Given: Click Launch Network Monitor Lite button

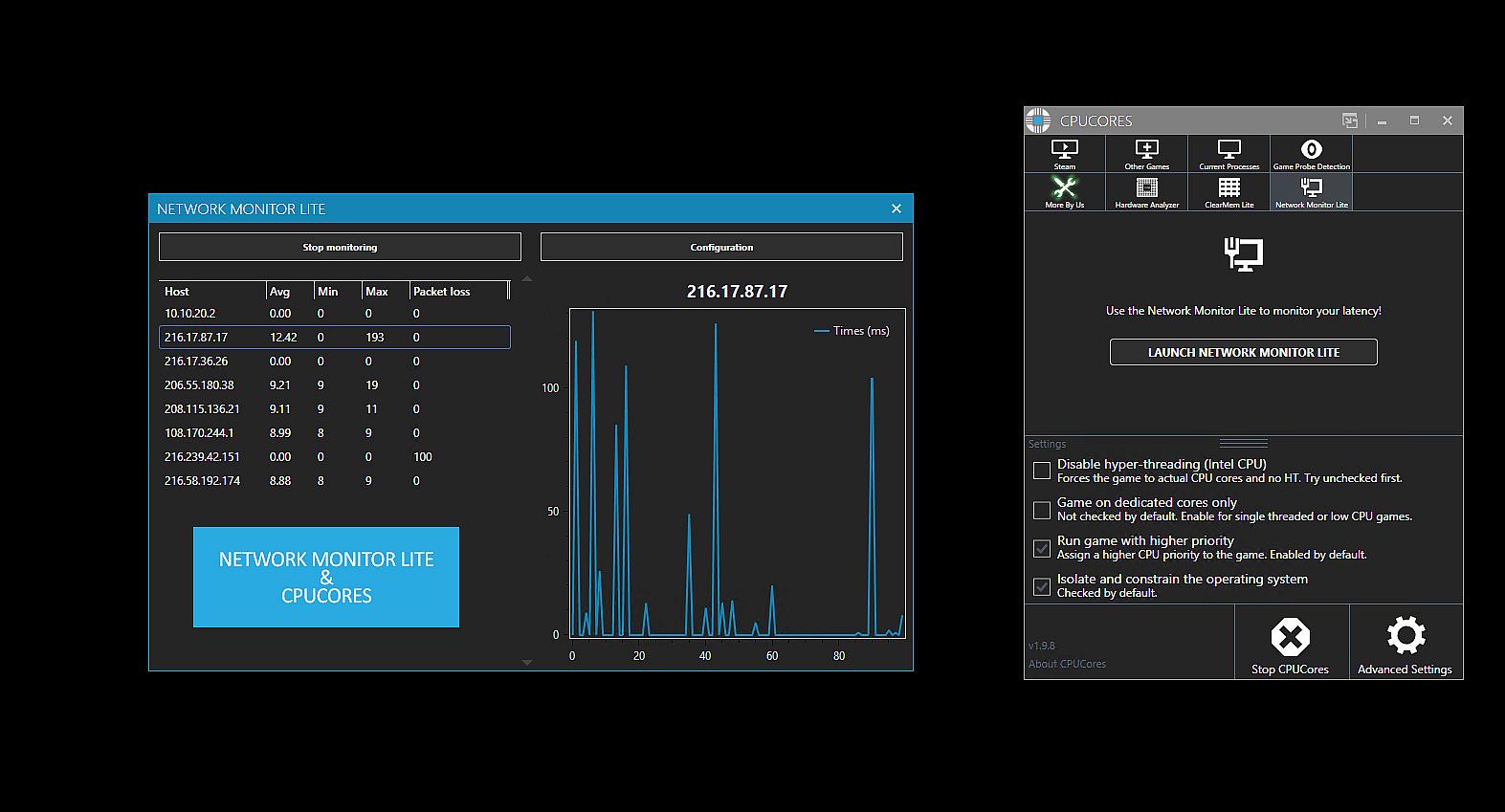Looking at the screenshot, I should point(1243,352).
